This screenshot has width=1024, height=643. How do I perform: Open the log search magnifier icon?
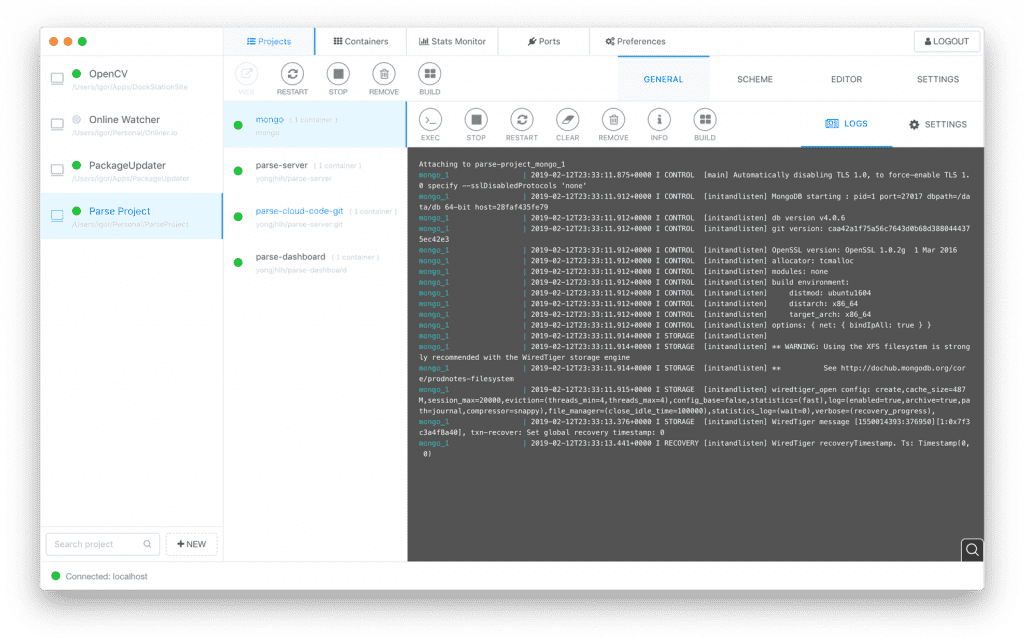(971, 549)
